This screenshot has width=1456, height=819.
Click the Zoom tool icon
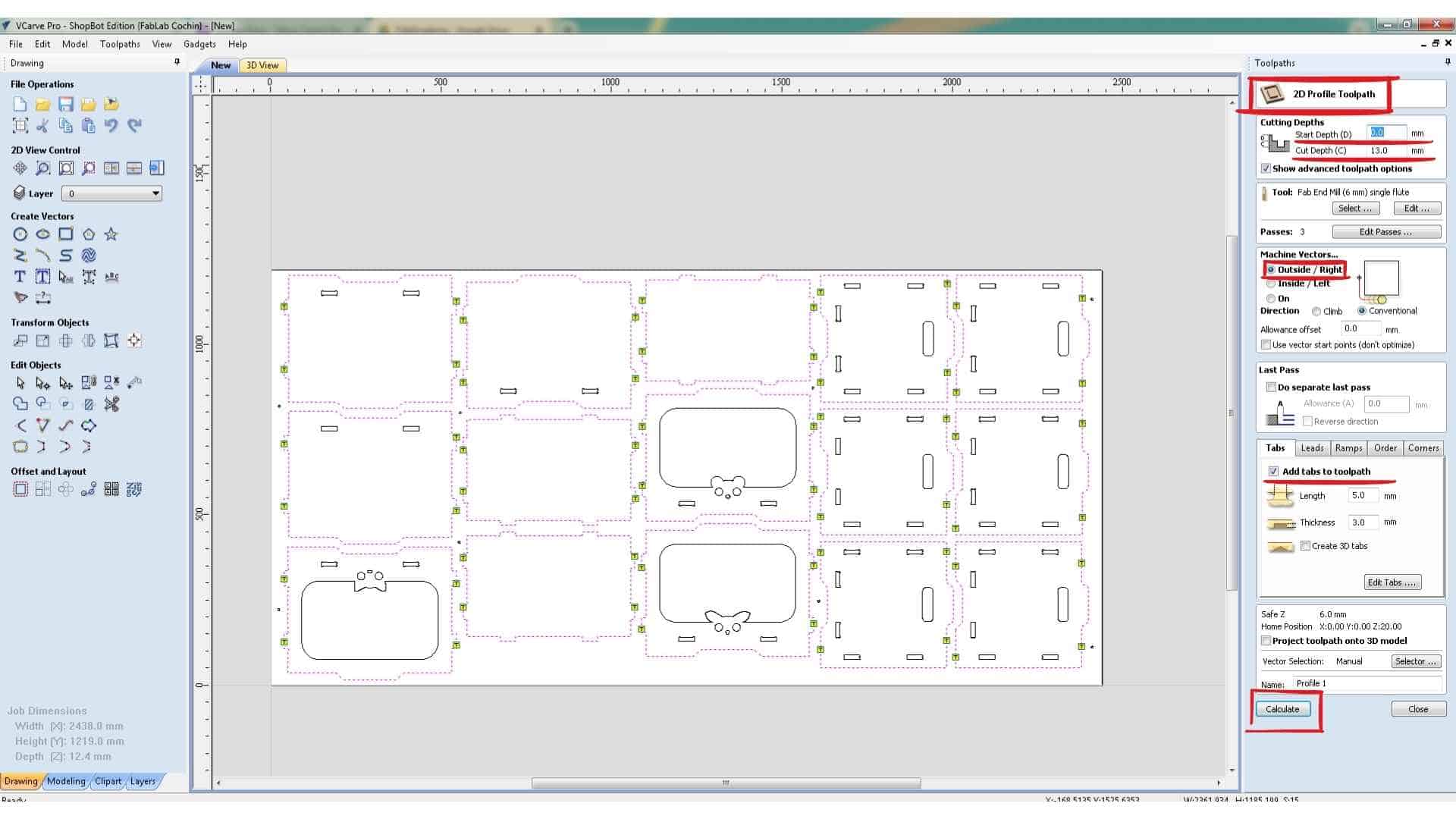(x=43, y=168)
